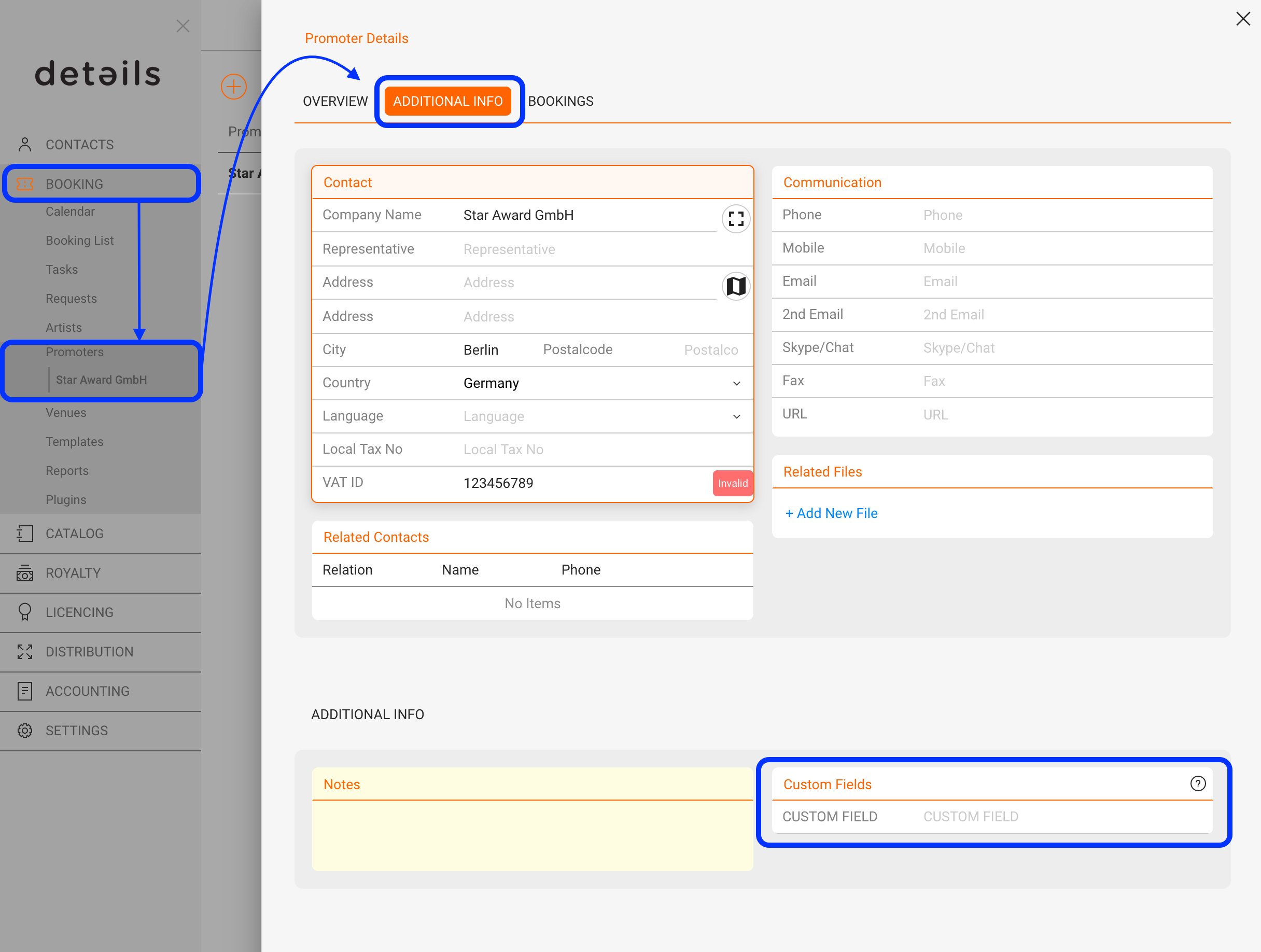Viewport: 1261px width, 952px height.
Task: Click the Booking ticket icon
Action: point(24,184)
